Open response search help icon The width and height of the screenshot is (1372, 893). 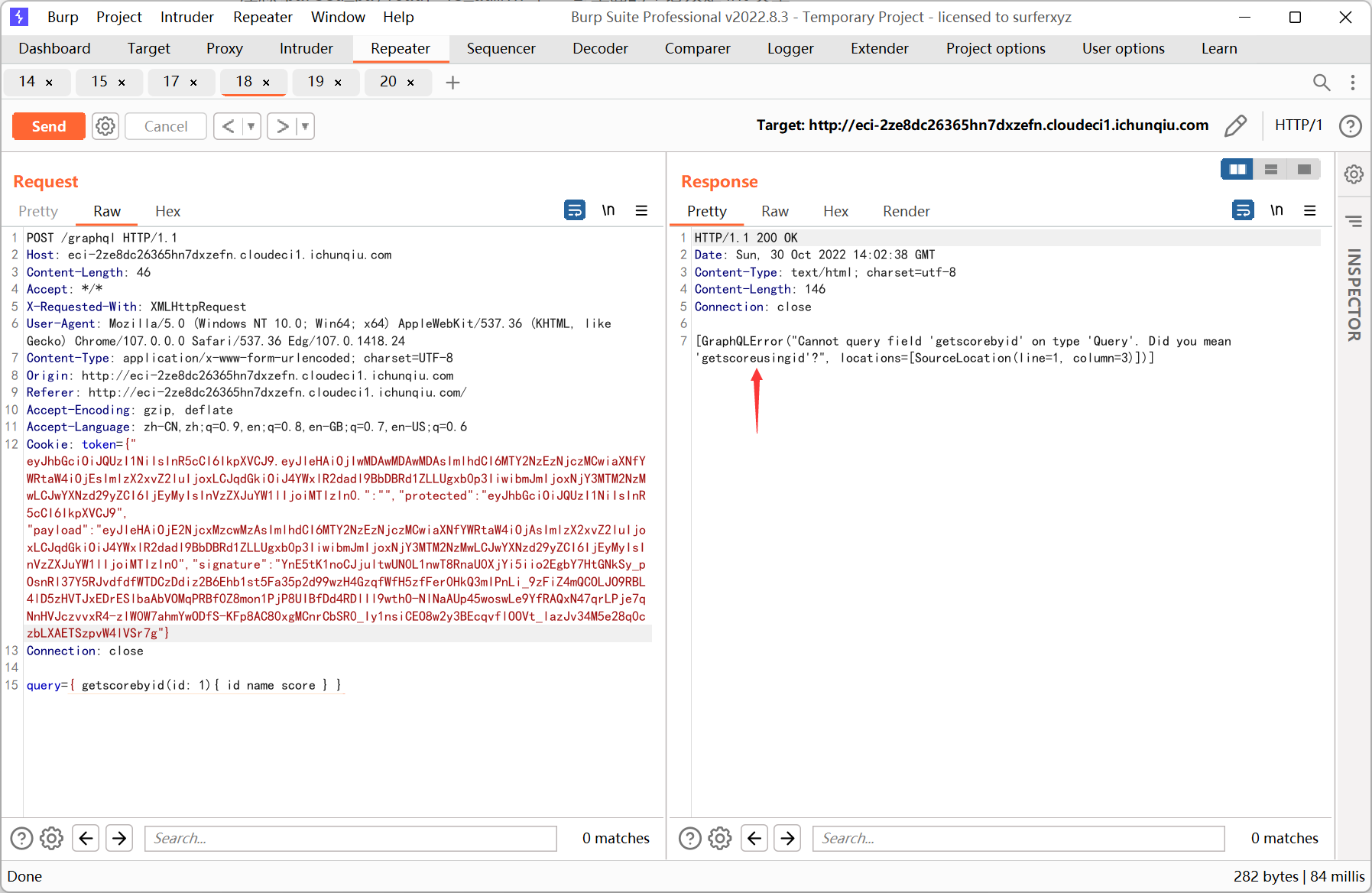click(690, 839)
